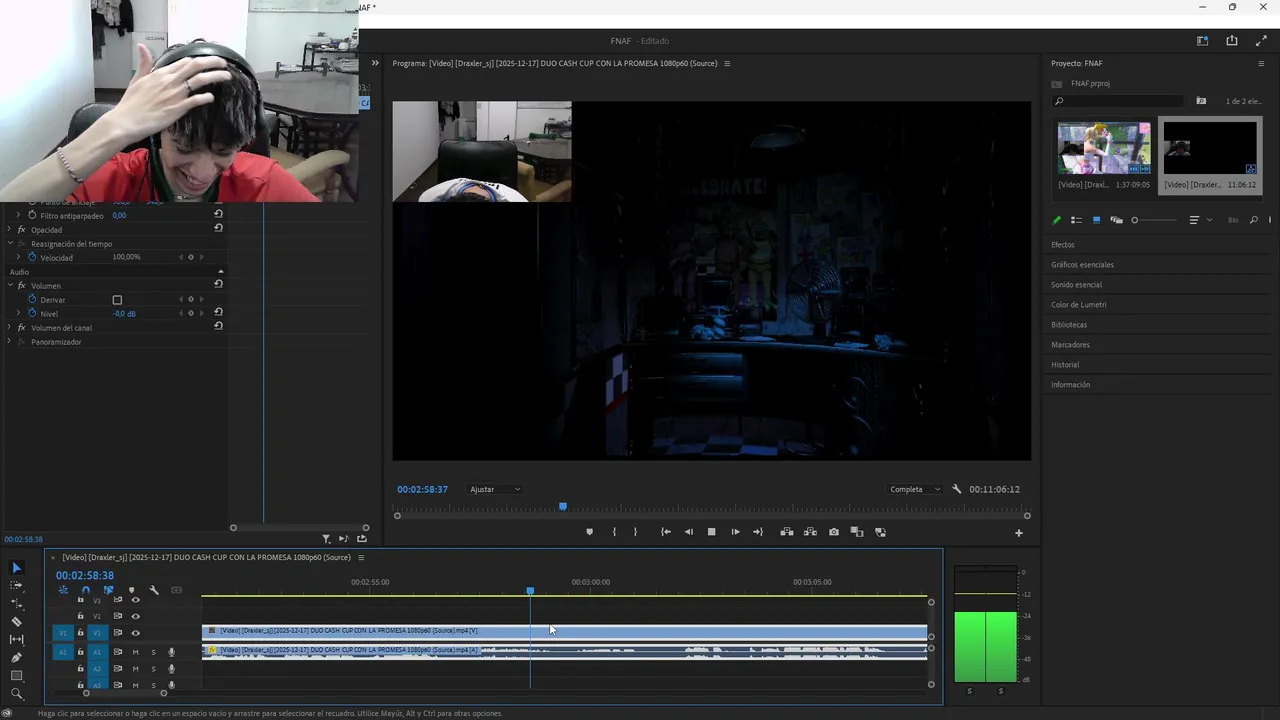The width and height of the screenshot is (1280, 720).
Task: Select the Track Select Forward tool
Action: [x=16, y=586]
